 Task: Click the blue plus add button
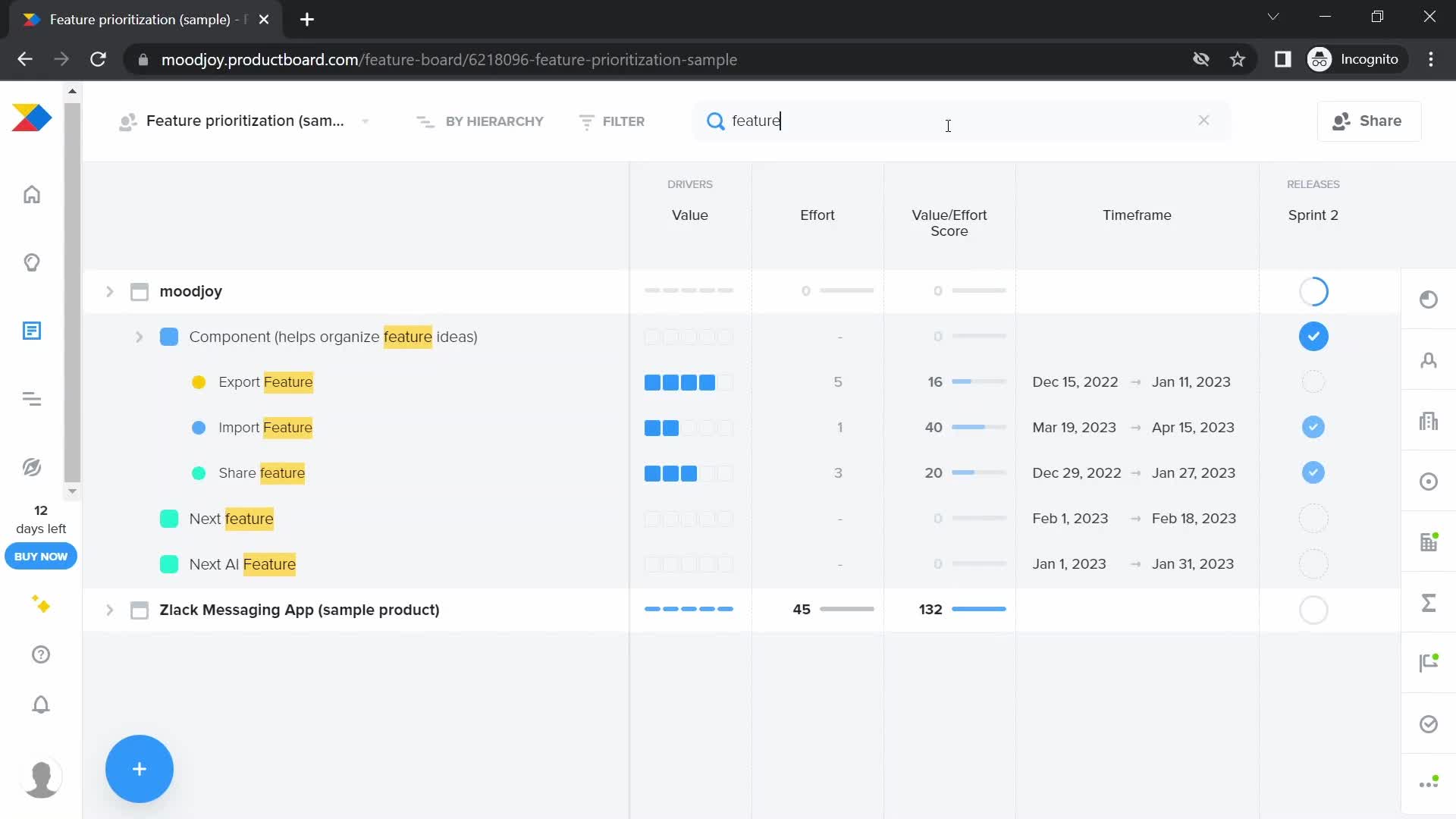tap(140, 769)
